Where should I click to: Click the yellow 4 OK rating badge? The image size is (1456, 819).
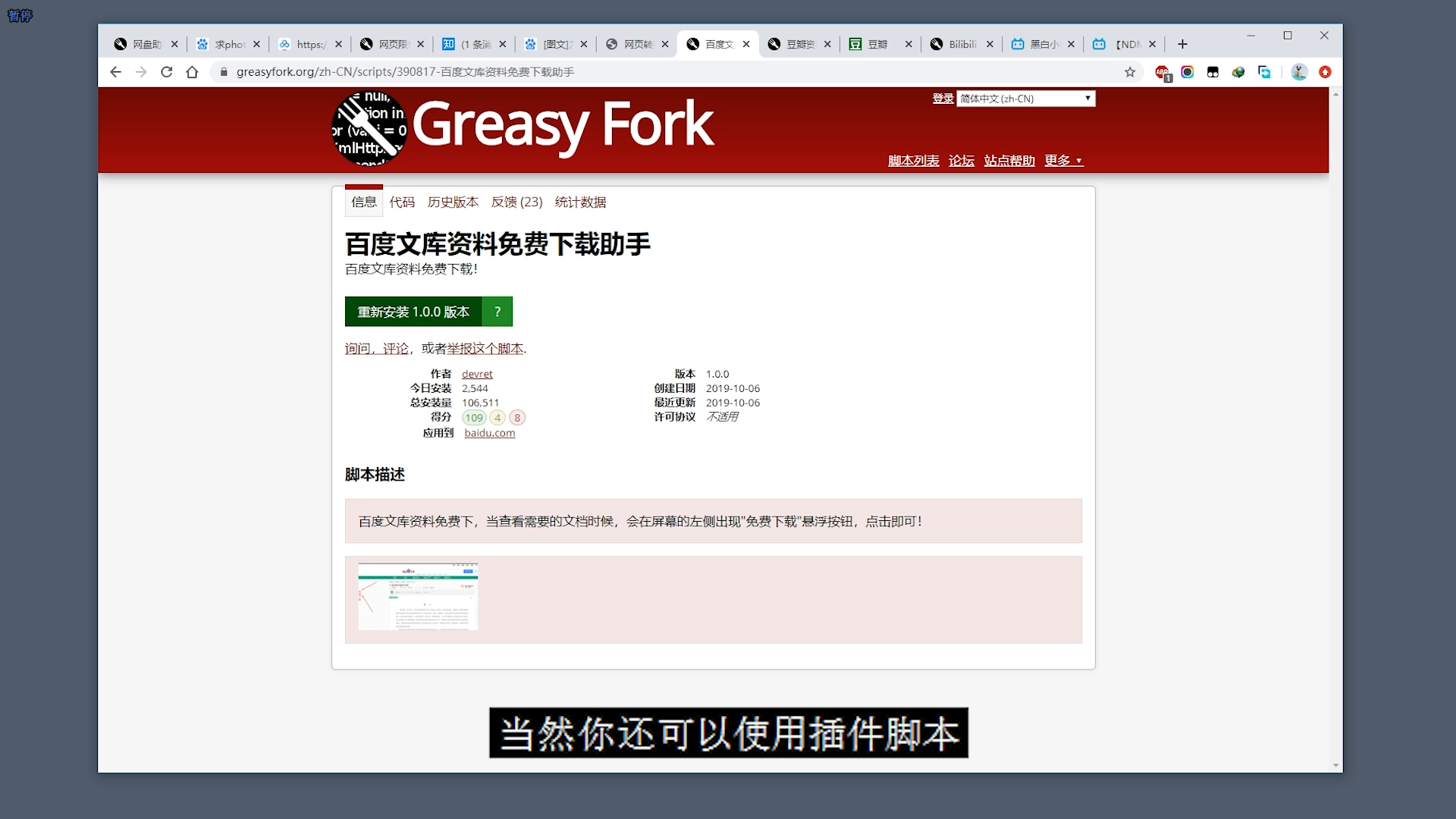pyautogui.click(x=497, y=418)
